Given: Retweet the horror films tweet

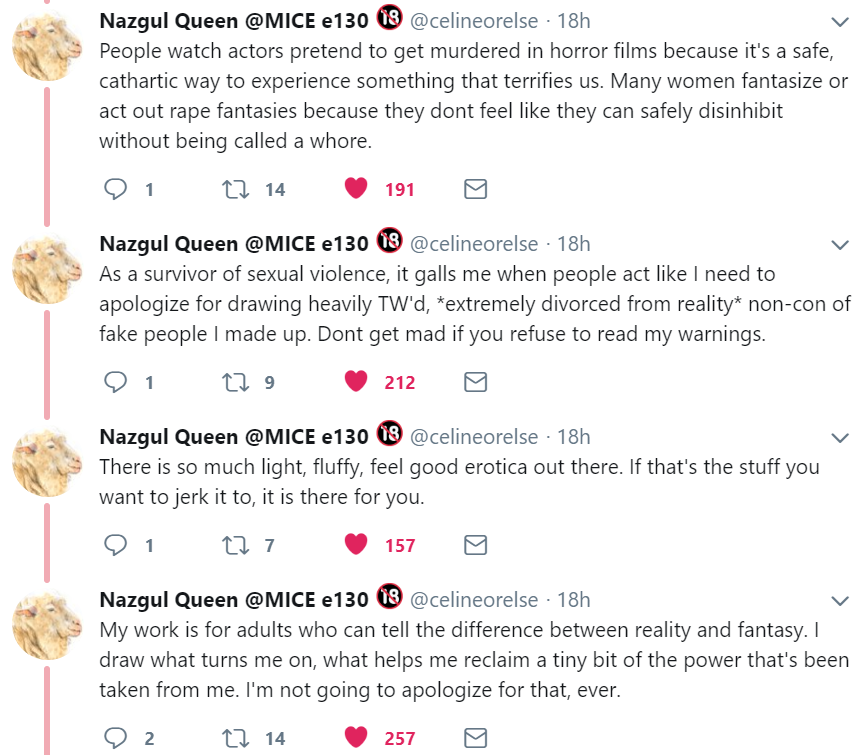Looking at the screenshot, I should coord(237,189).
